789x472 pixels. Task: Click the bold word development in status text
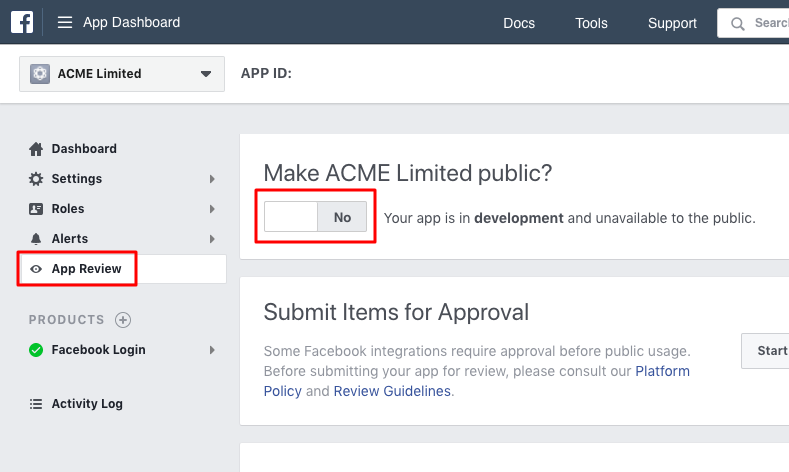coord(519,218)
